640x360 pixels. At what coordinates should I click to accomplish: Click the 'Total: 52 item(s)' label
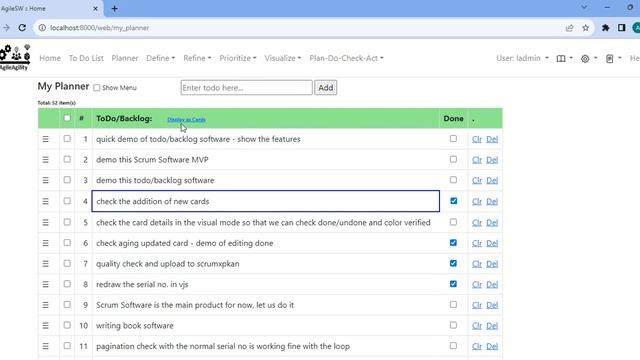click(x=56, y=103)
